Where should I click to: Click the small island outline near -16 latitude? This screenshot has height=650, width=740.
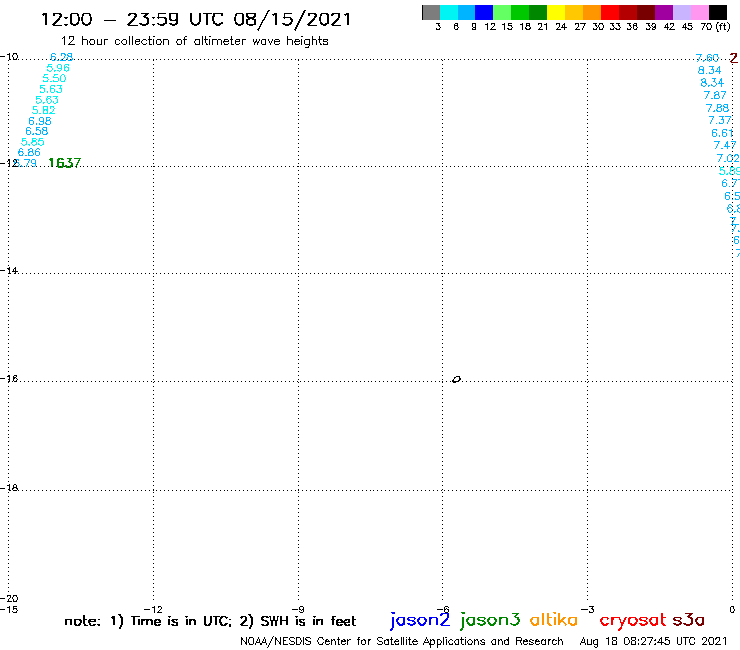[x=456, y=379]
